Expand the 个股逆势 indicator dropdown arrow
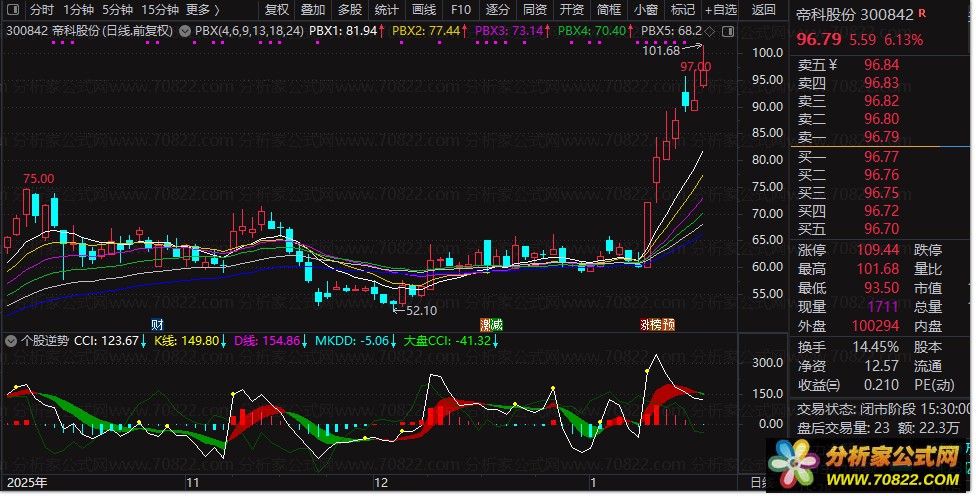The image size is (976, 496). pyautogui.click(x=11, y=341)
